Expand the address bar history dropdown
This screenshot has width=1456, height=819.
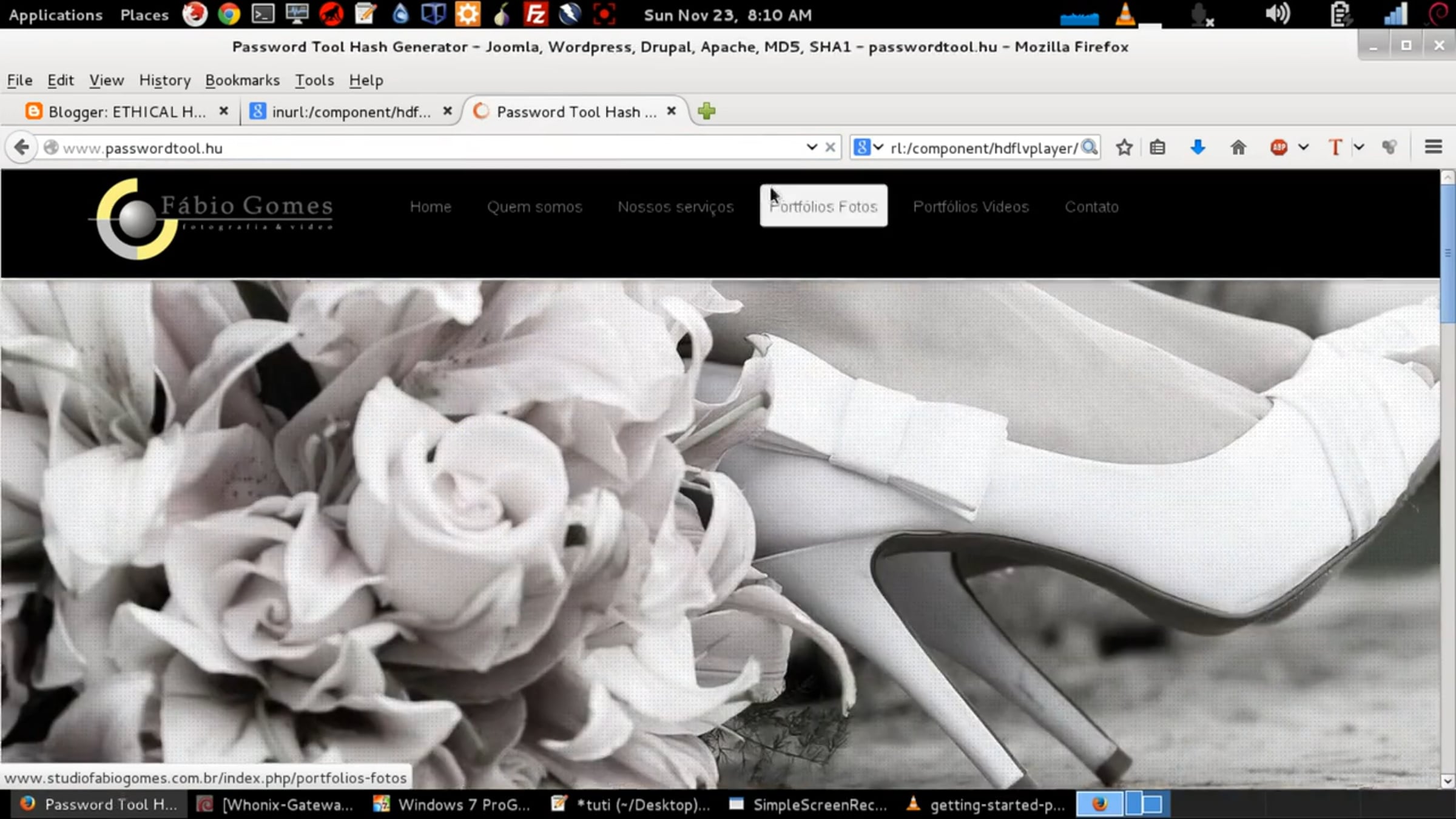point(812,147)
